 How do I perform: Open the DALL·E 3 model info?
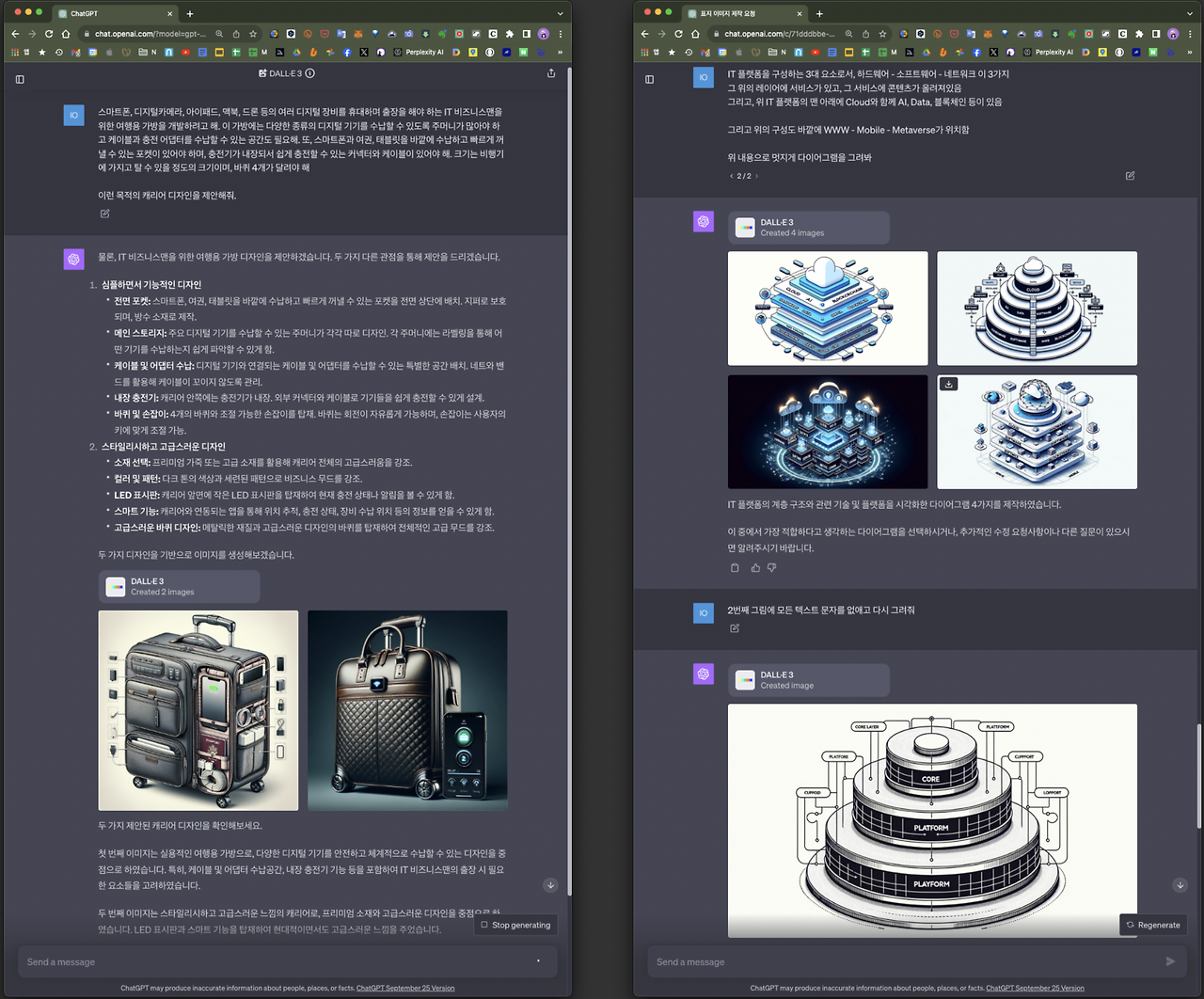point(310,71)
